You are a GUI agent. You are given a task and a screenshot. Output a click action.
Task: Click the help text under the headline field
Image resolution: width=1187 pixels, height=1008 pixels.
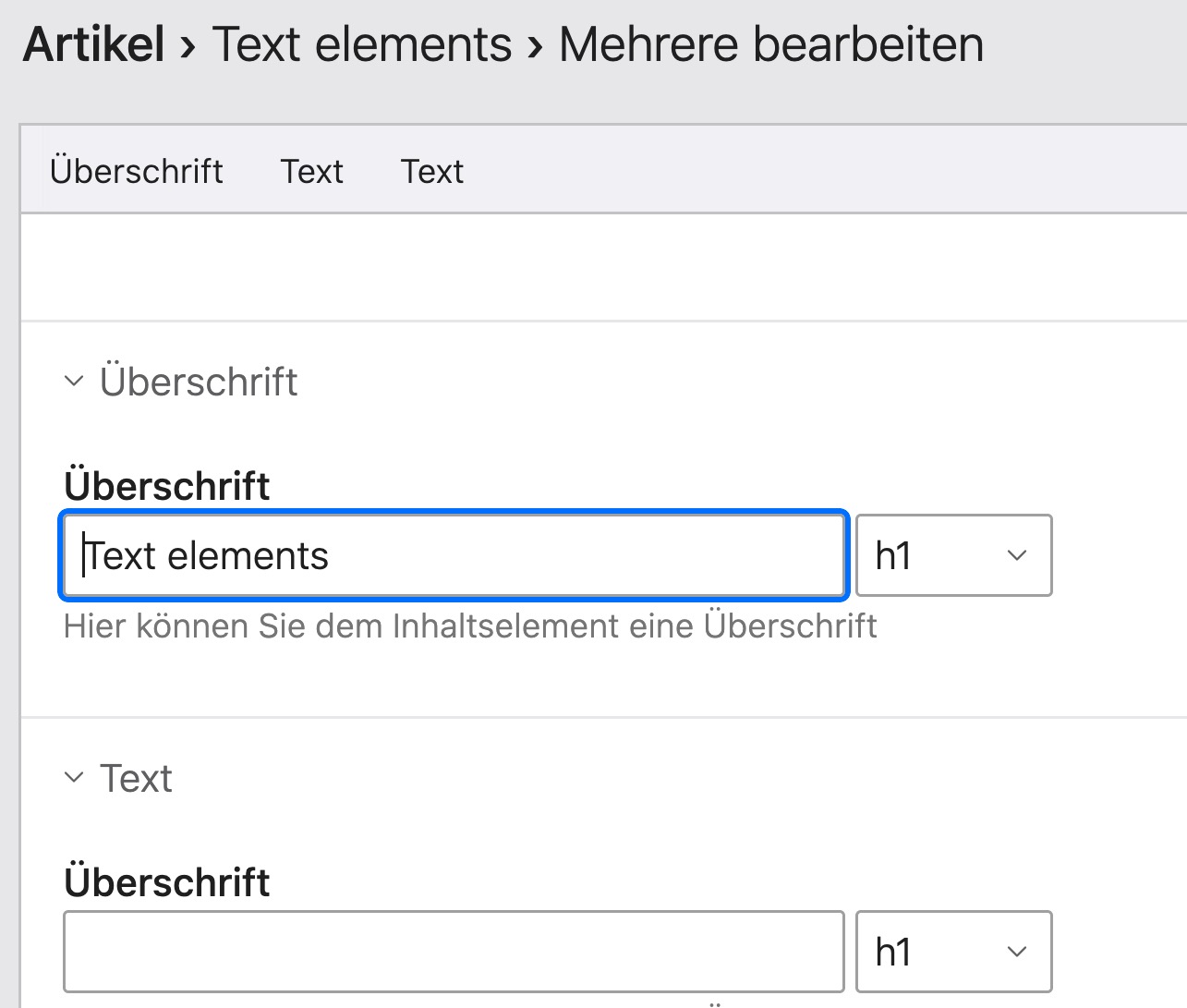tap(470, 626)
